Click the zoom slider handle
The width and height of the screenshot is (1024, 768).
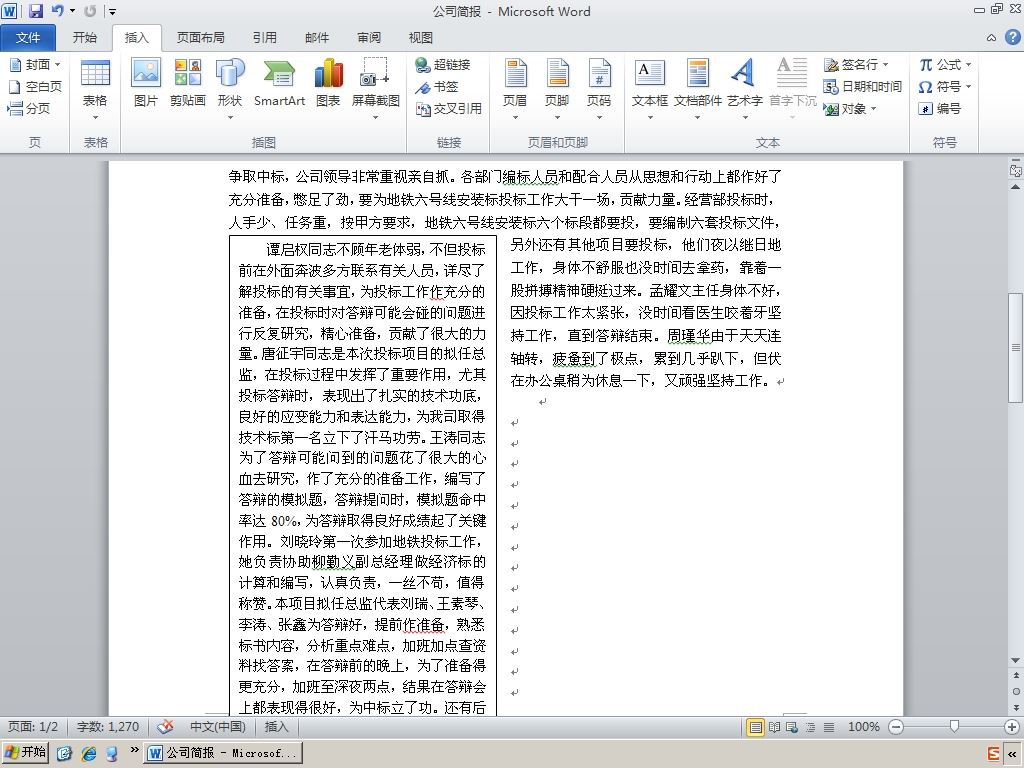coord(954,727)
